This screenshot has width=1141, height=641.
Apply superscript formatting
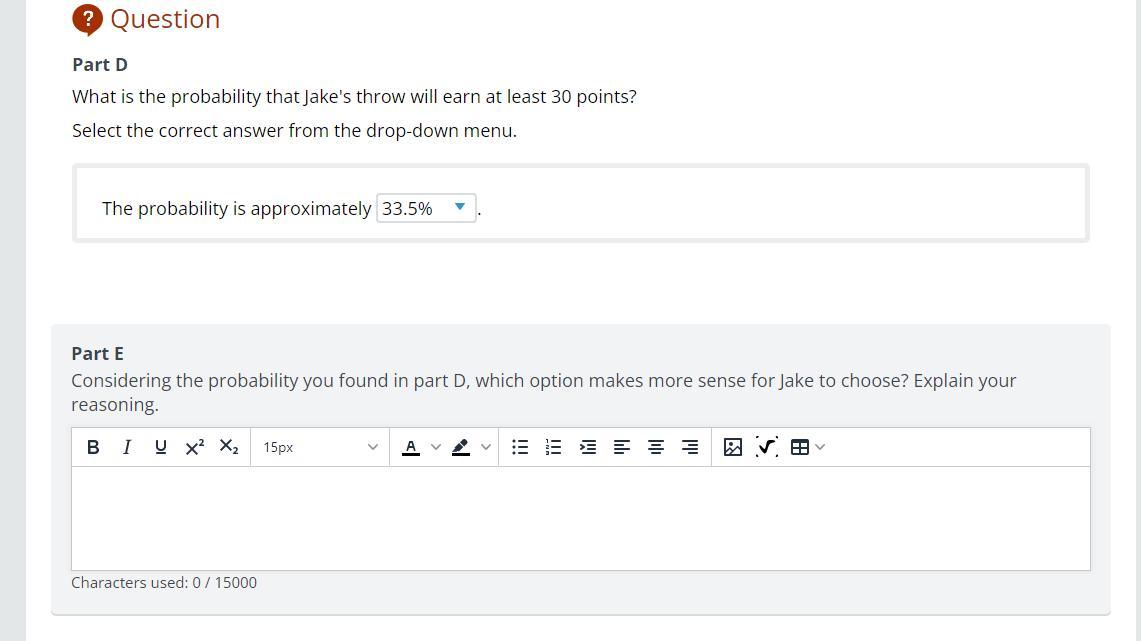point(194,447)
